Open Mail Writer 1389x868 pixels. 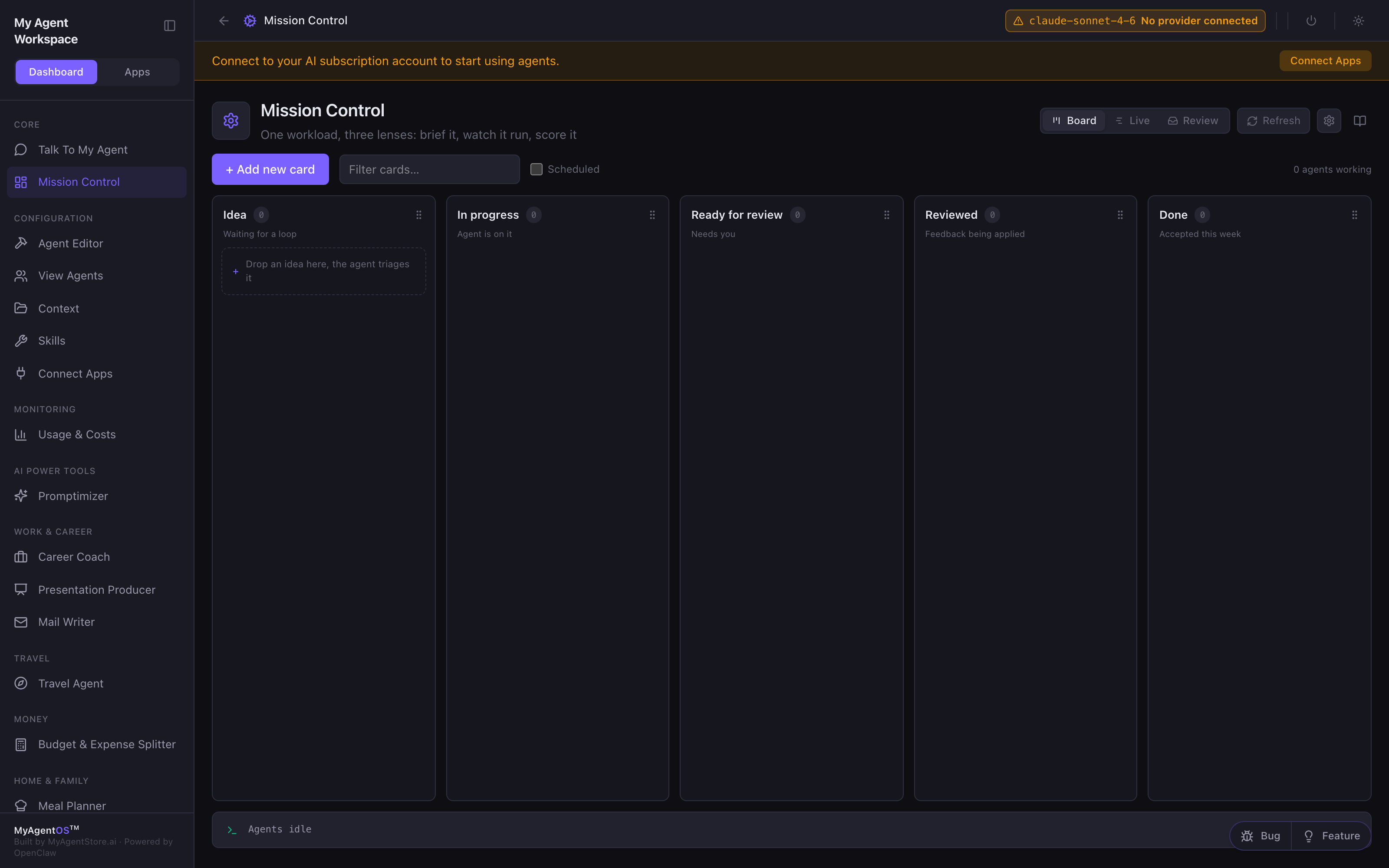[x=96, y=622]
